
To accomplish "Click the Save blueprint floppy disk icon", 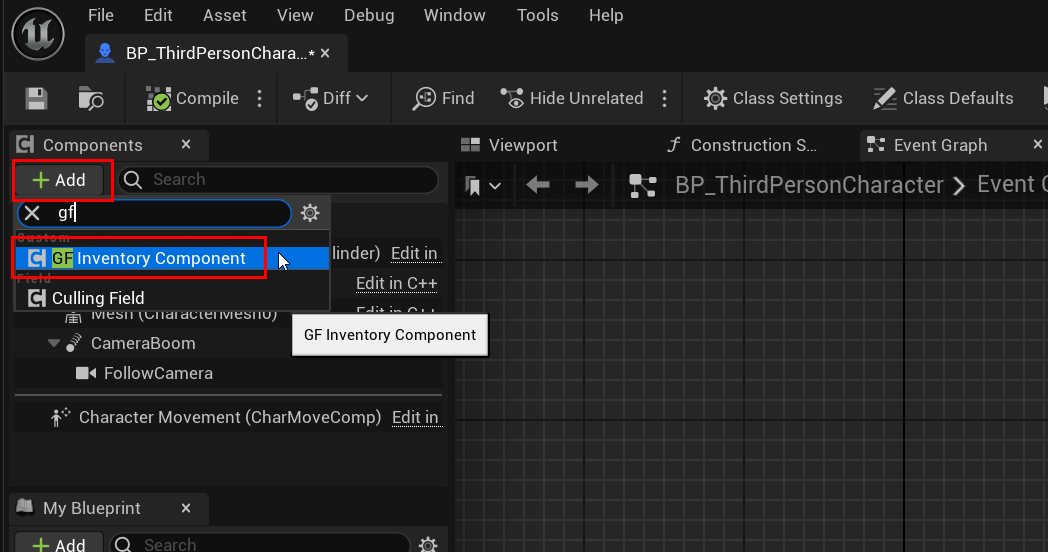I will 37,98.
